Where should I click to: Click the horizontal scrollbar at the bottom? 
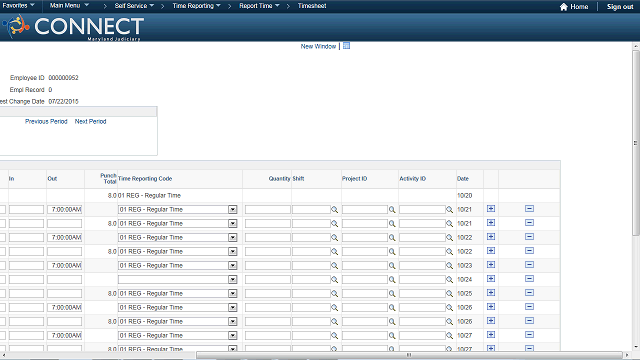tap(409, 355)
